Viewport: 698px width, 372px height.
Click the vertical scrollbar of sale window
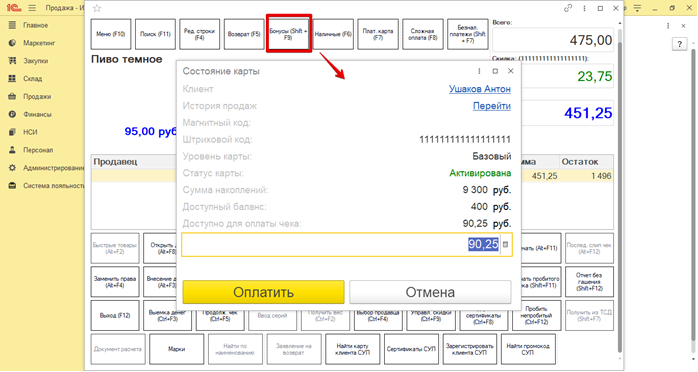tap(620, 191)
